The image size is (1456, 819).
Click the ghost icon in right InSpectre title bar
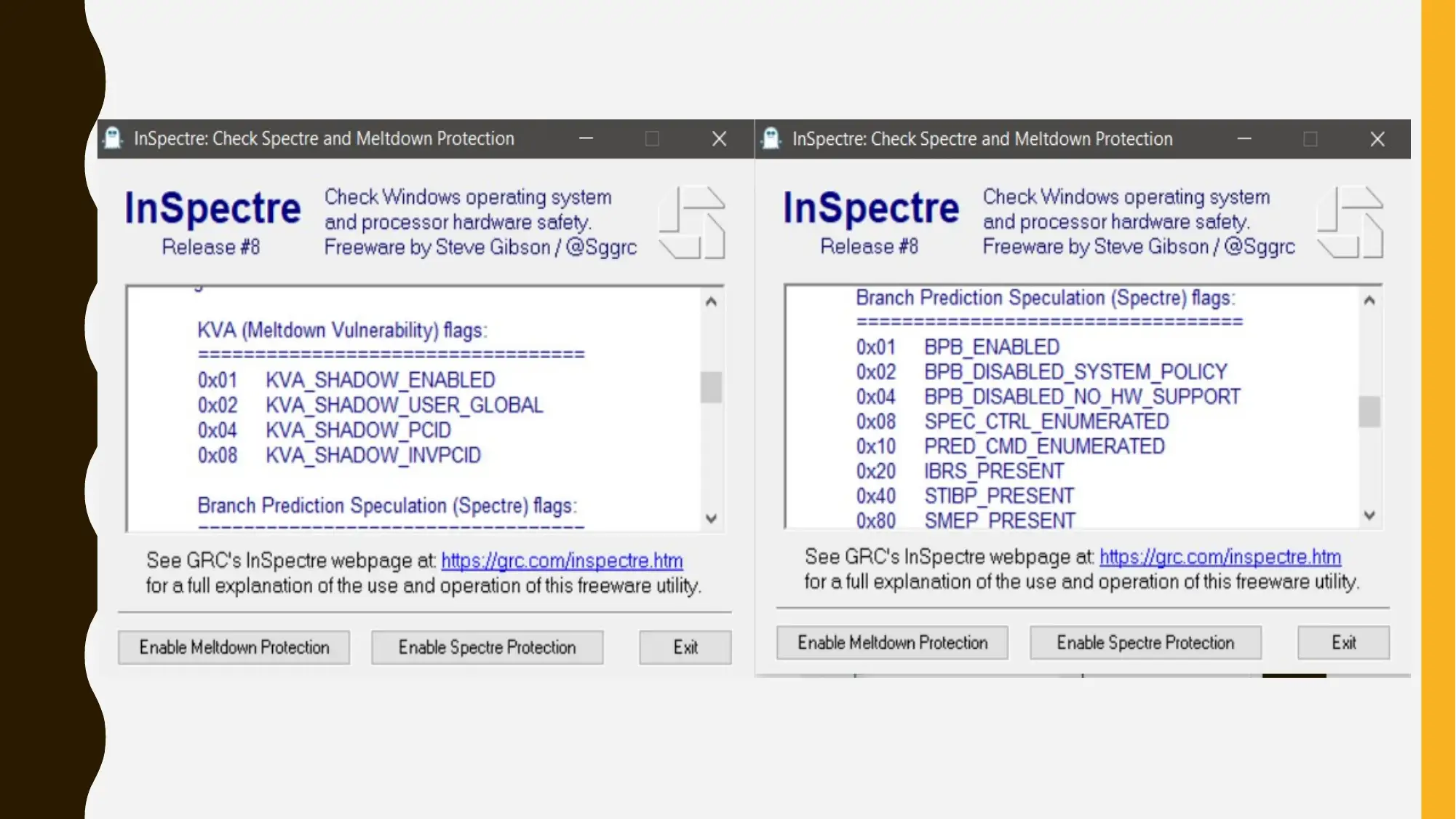771,138
